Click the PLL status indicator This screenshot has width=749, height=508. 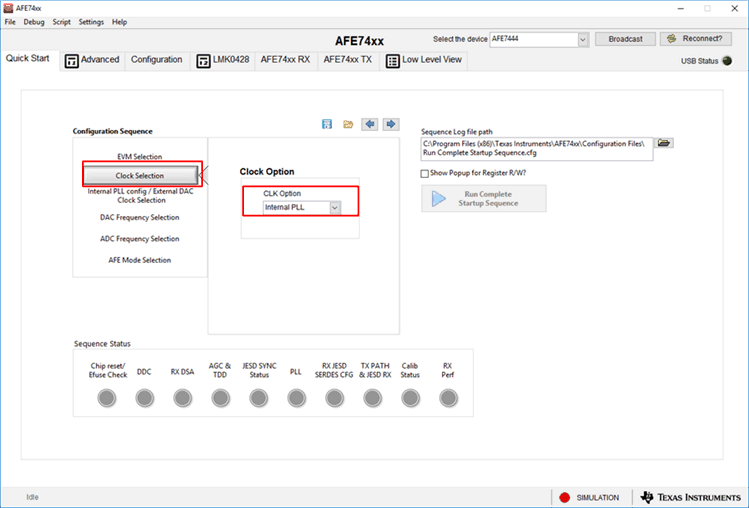(296, 398)
